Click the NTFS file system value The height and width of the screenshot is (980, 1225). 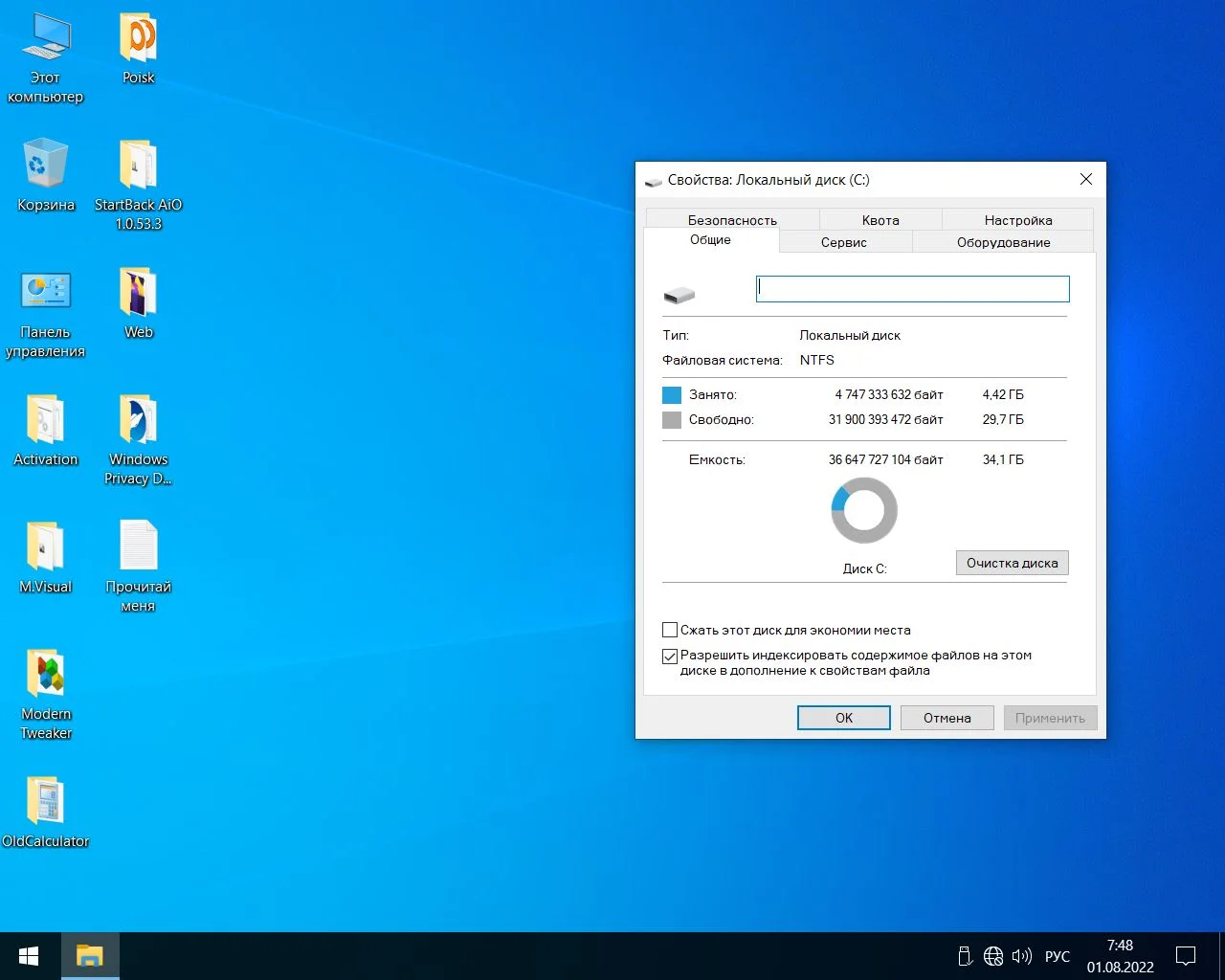click(x=816, y=360)
